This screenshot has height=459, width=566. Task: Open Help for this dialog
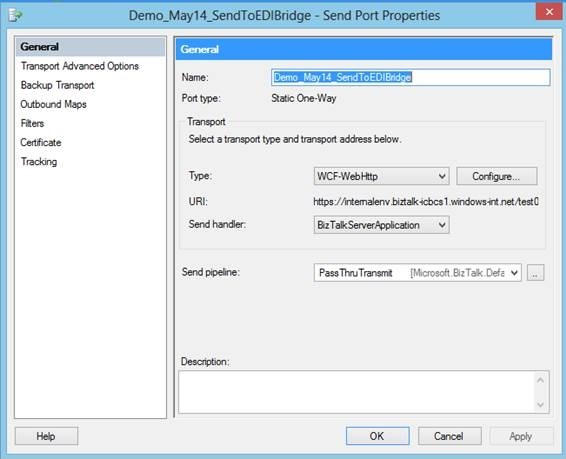[46, 436]
